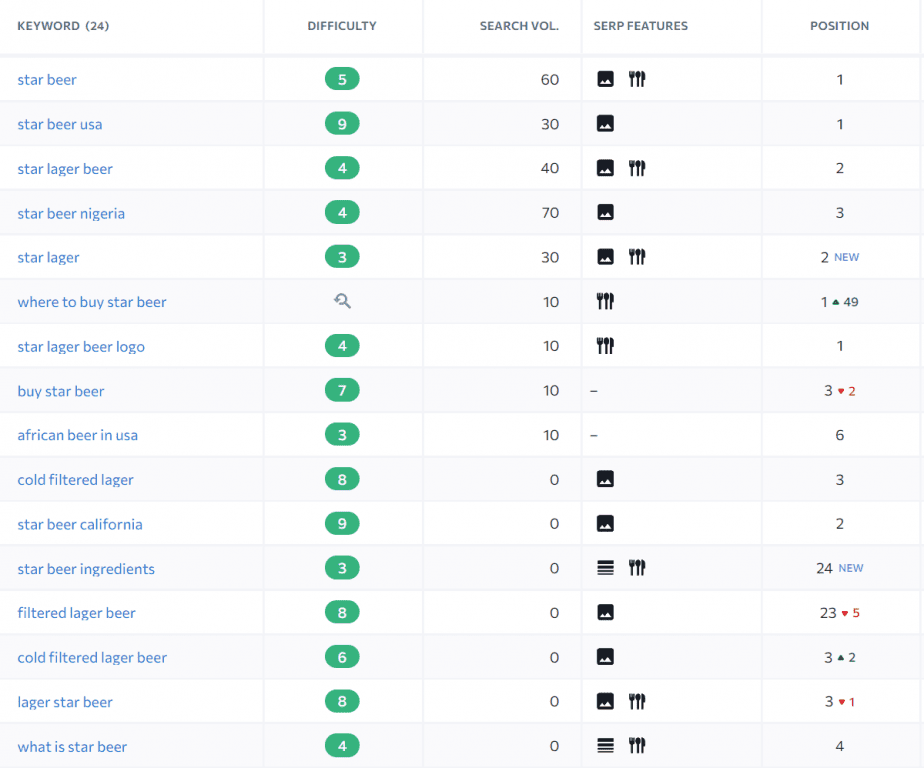This screenshot has width=924, height=768.
Task: Click fork-knife icon for star beer ingredients
Action: coord(637,568)
